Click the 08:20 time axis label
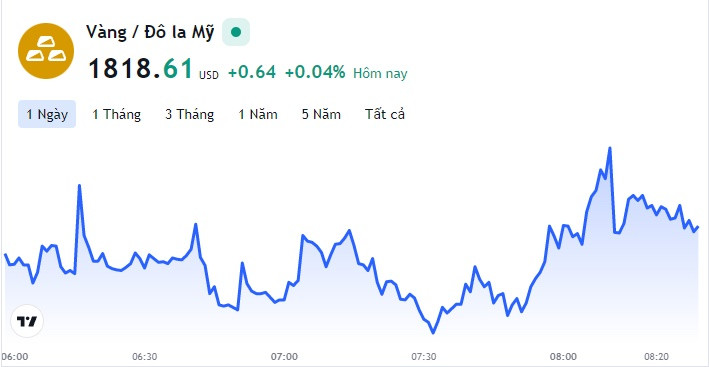 click(657, 357)
